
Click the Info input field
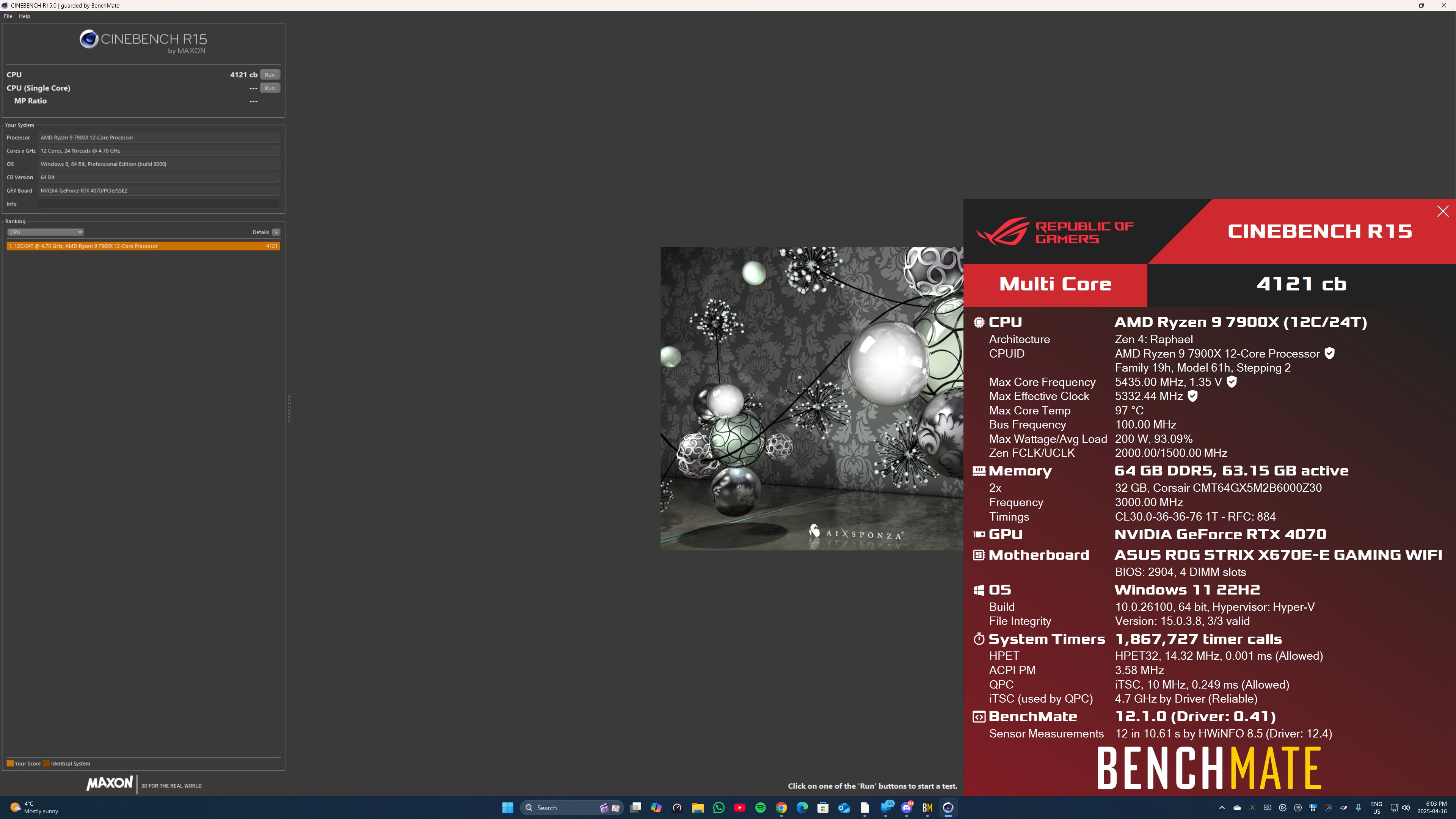(x=159, y=204)
